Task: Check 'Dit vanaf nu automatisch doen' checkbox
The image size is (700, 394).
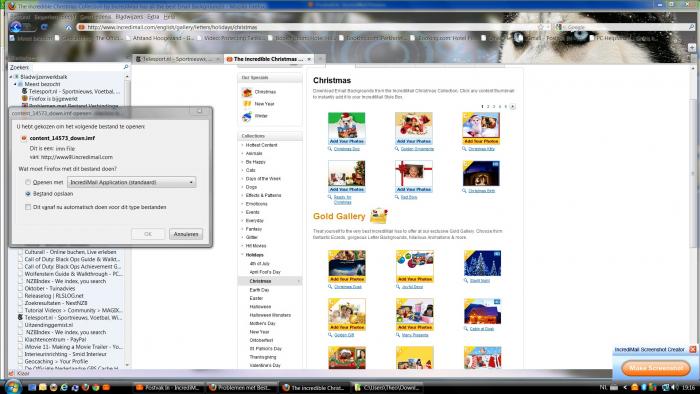Action: [28, 207]
